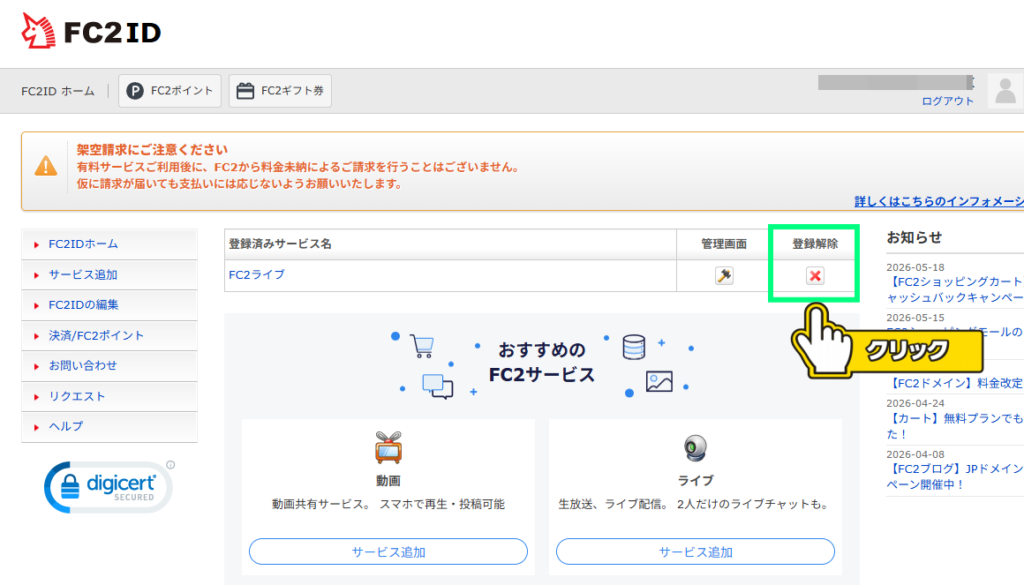Viewport: 1024px width, 585px height.
Task: Open お問い合わせ in the sidebar
Action: [109, 366]
